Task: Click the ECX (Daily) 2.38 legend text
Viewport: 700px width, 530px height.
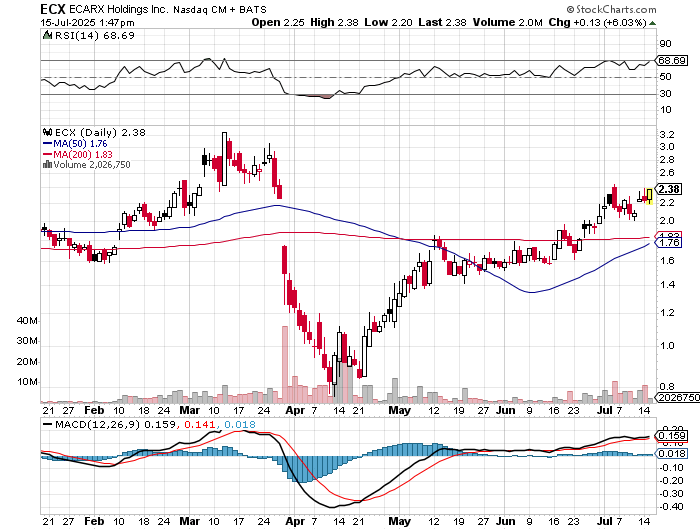Action: [100, 132]
